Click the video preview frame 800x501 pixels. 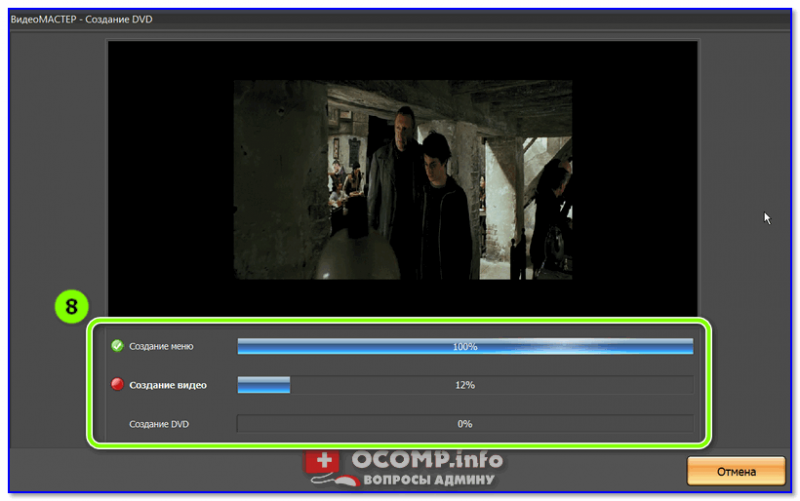pyautogui.click(x=403, y=179)
